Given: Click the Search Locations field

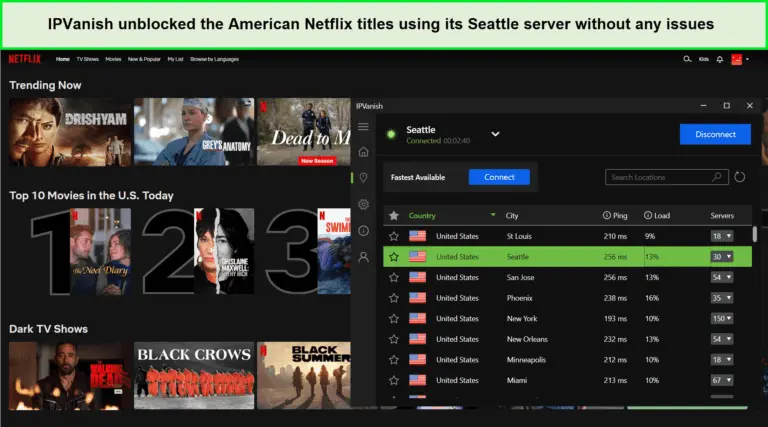Looking at the screenshot, I should [x=667, y=177].
